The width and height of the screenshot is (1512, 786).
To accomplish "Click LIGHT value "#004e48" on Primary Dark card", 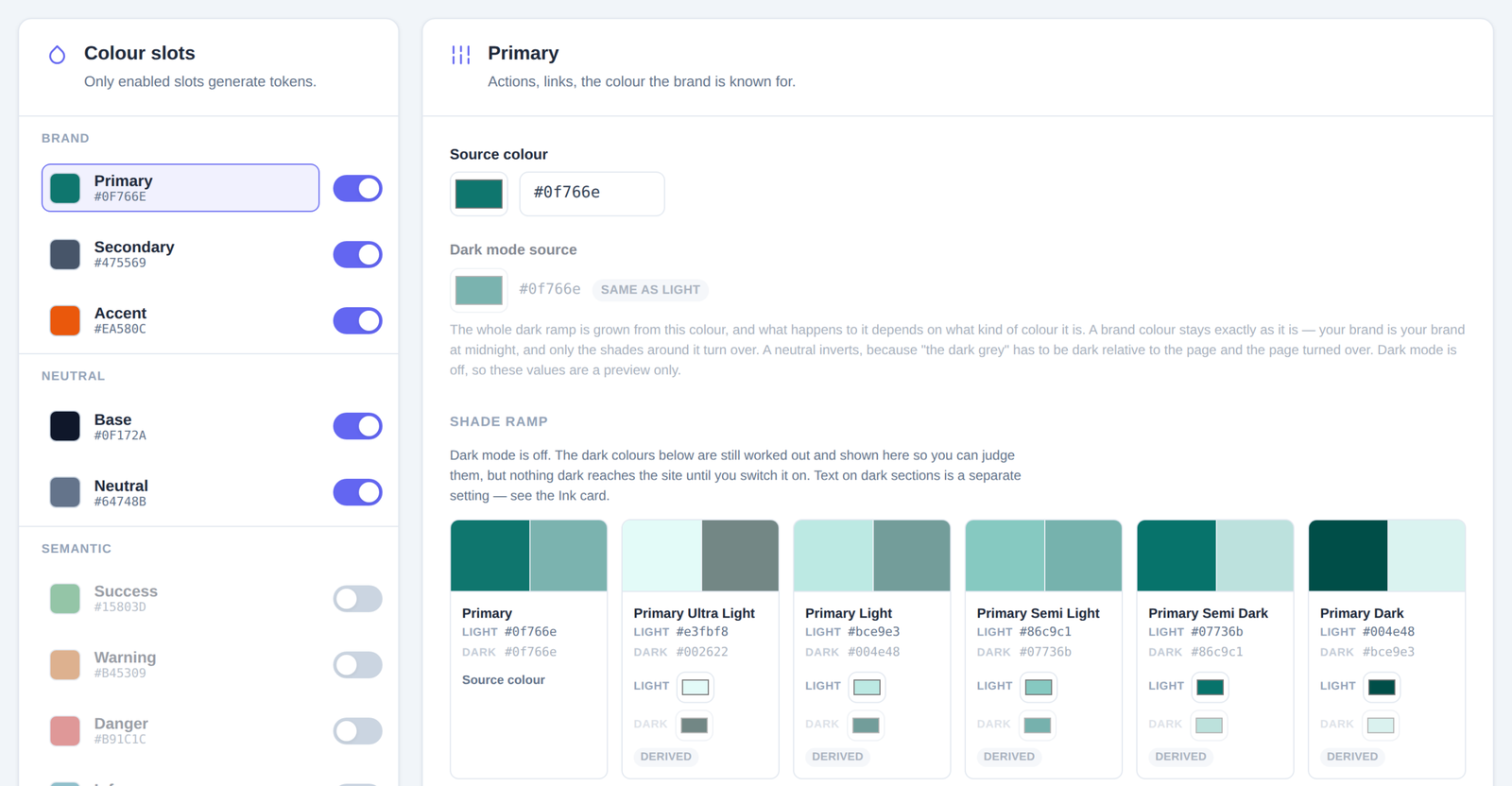I will click(1389, 632).
